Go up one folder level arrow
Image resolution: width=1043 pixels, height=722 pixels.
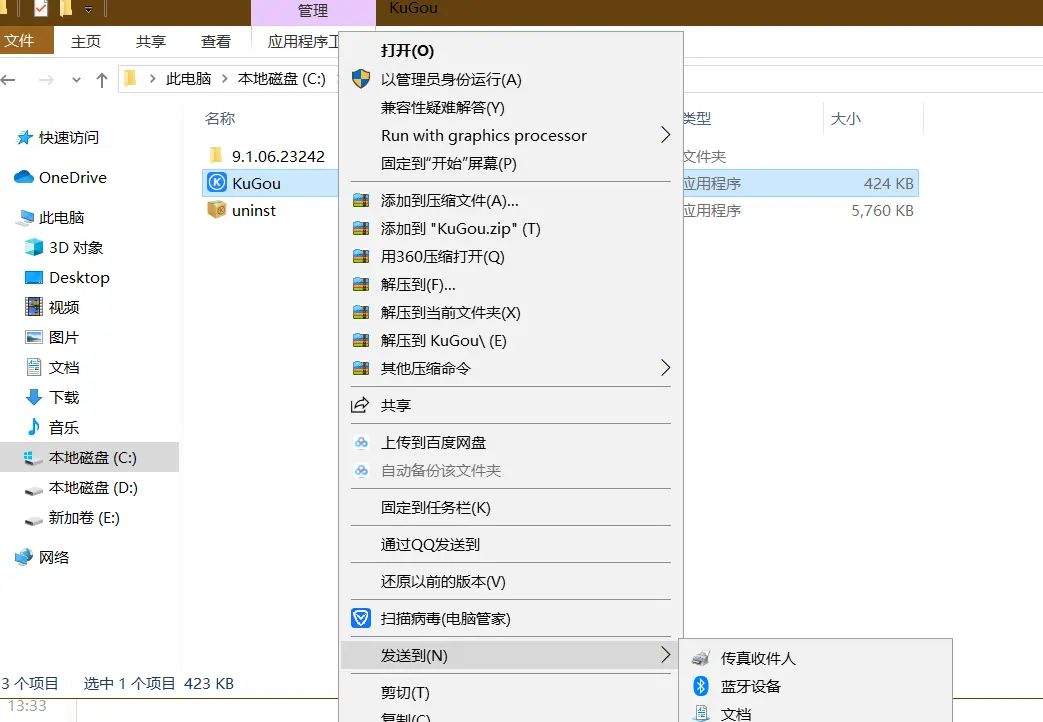[102, 81]
